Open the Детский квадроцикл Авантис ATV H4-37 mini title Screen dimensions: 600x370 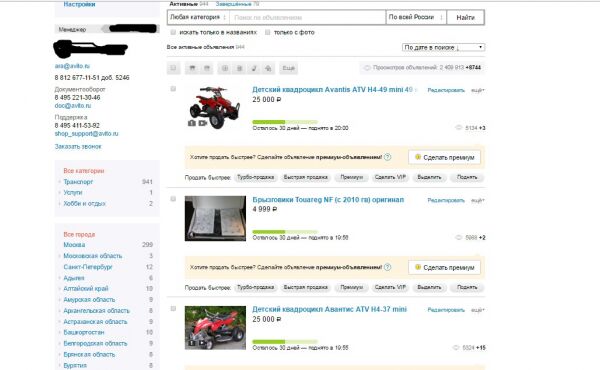[329, 309]
